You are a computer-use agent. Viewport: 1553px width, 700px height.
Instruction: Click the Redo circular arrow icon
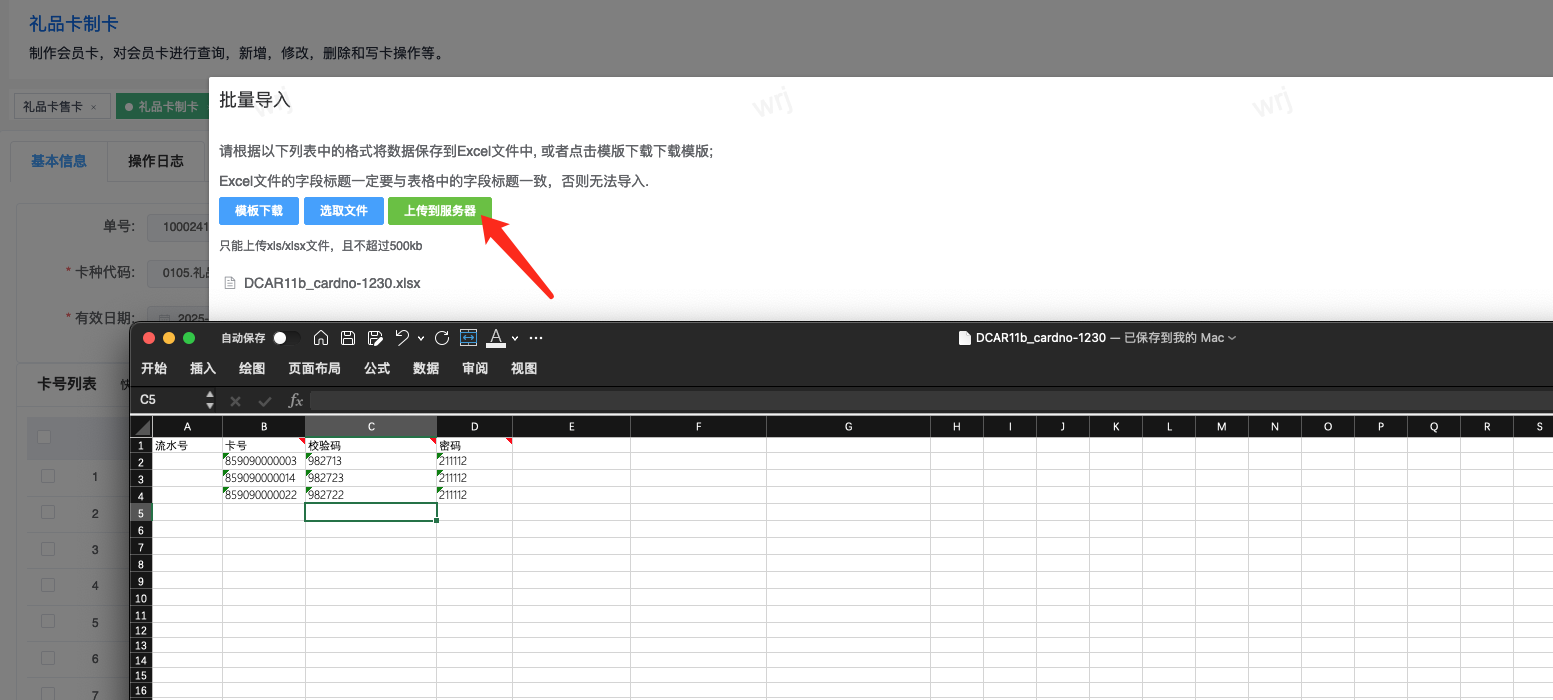442,338
